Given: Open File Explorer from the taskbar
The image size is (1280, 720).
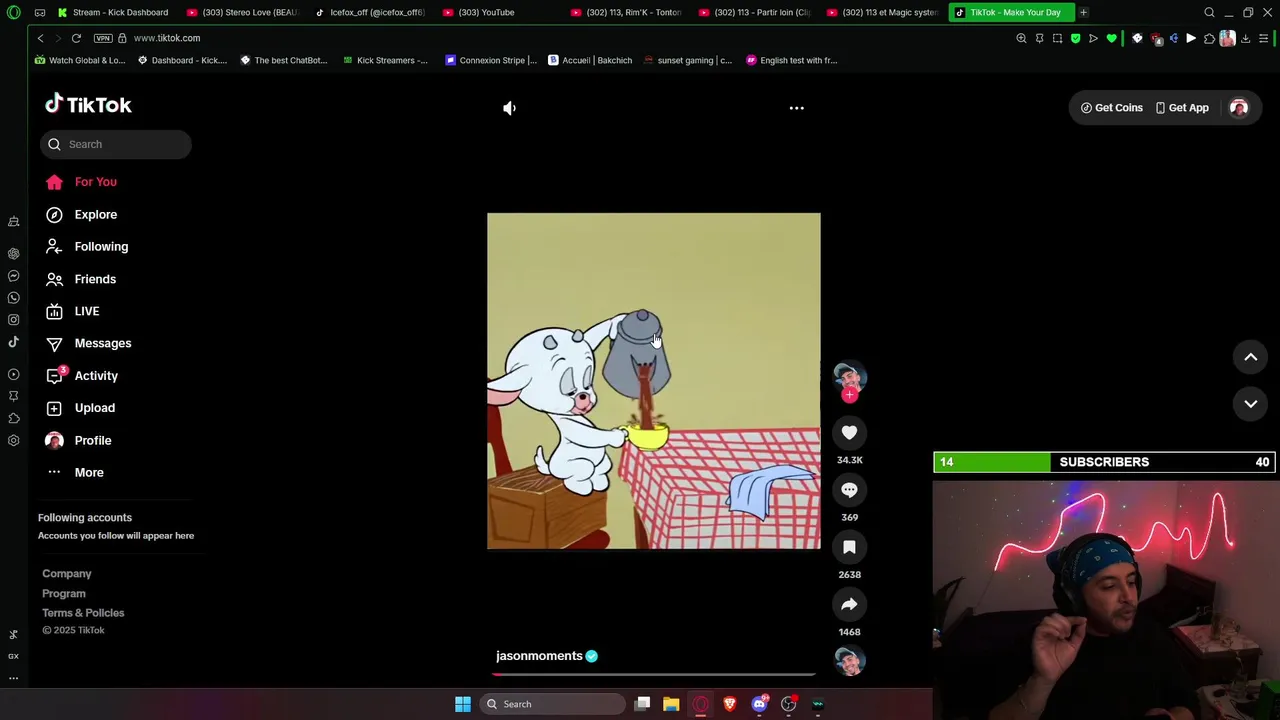Looking at the screenshot, I should coord(671,704).
